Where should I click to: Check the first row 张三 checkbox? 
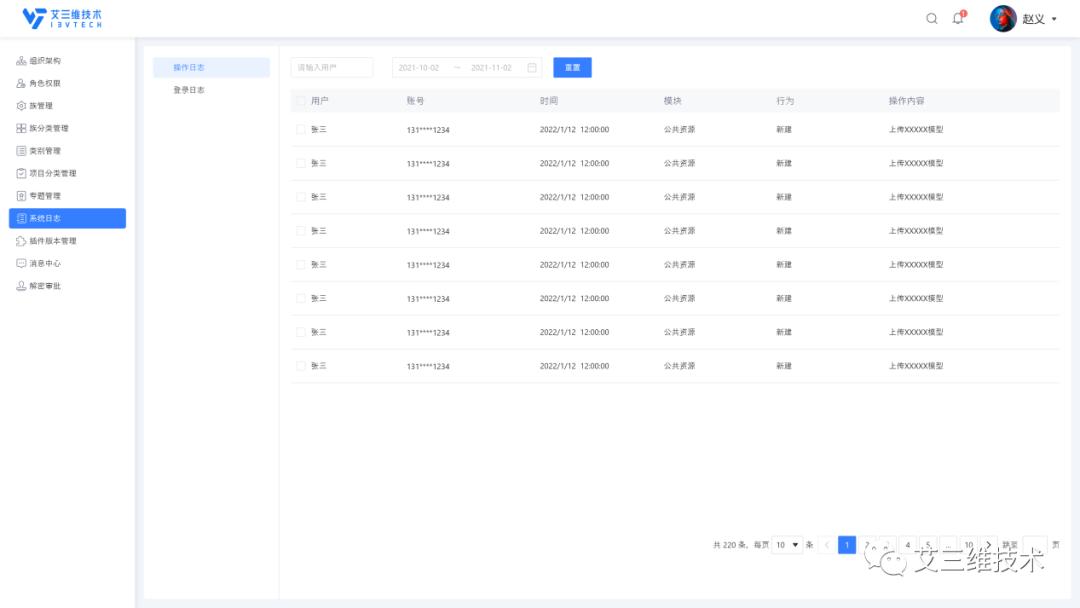(300, 129)
